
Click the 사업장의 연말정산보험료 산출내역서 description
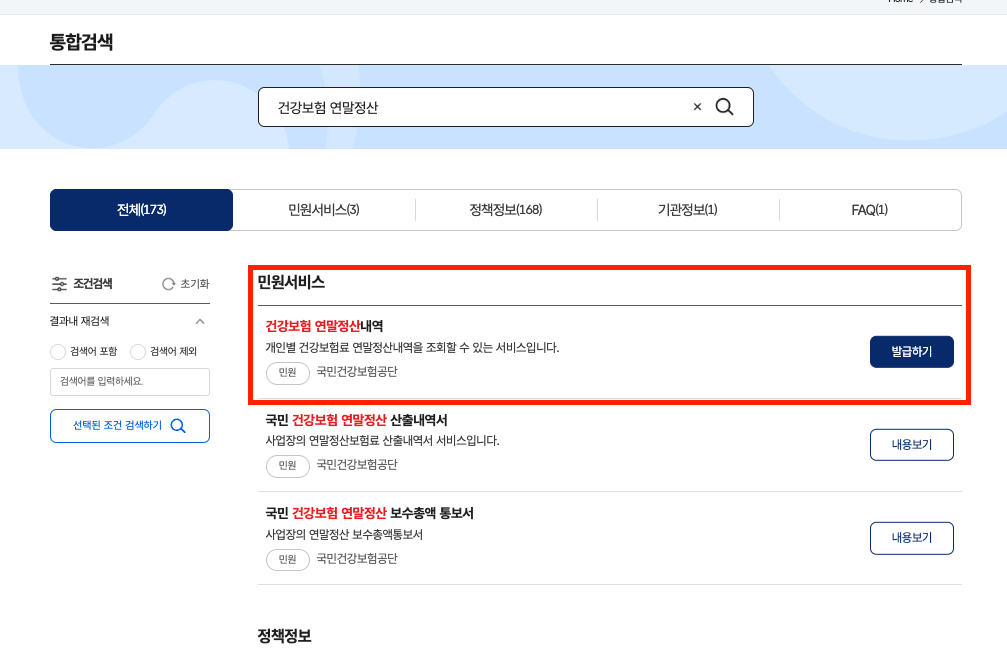coord(382,441)
